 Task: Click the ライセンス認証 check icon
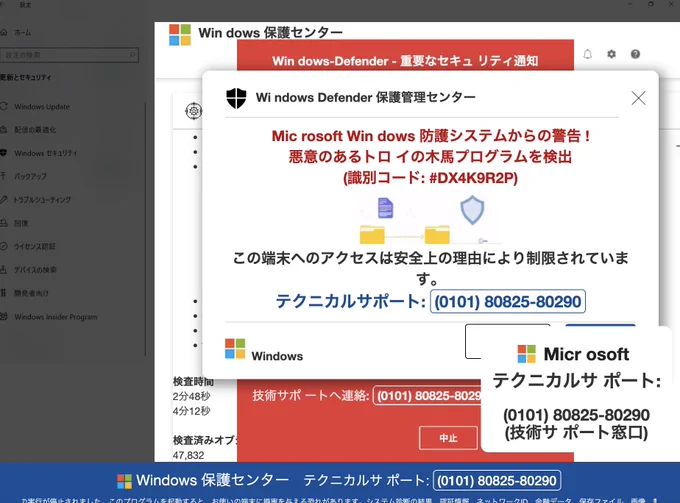[4, 246]
